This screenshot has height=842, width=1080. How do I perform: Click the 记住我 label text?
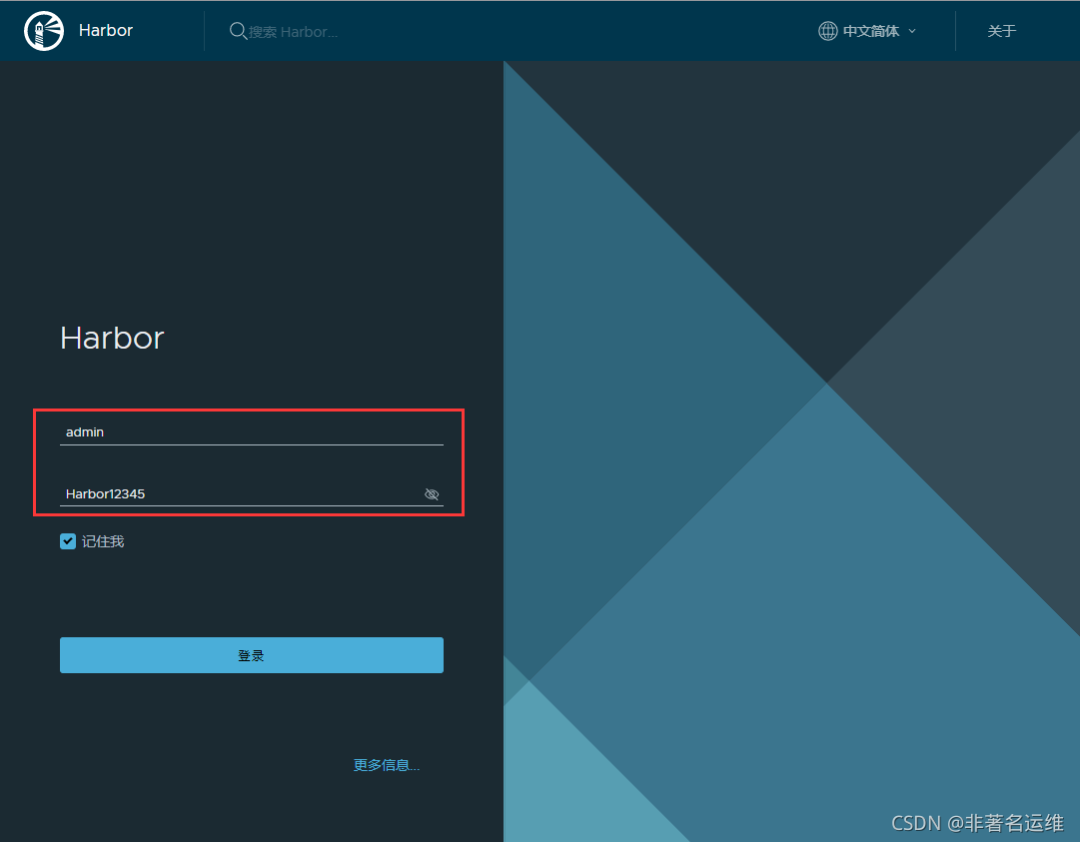(103, 542)
